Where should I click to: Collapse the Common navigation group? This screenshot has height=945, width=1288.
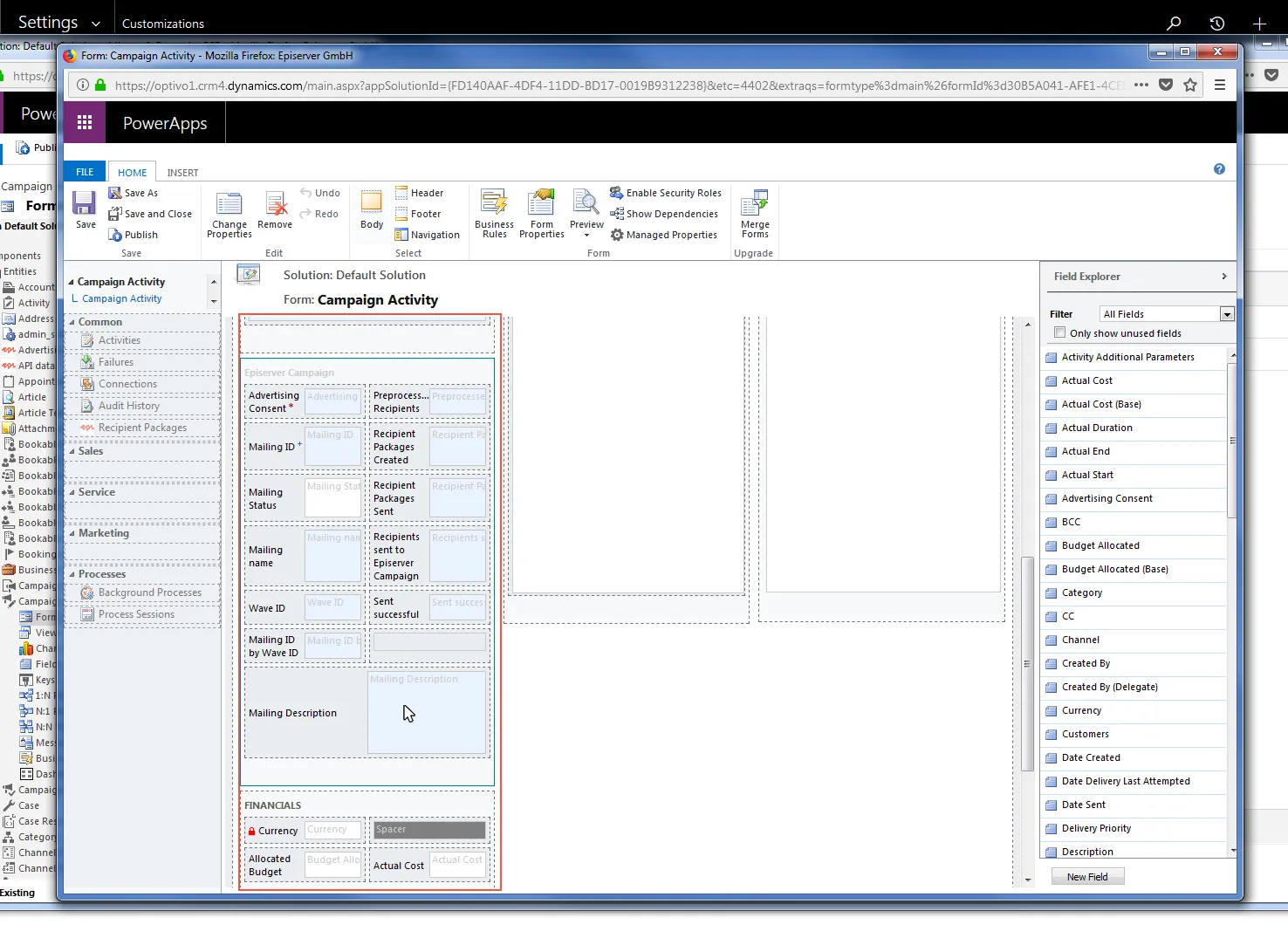tap(72, 322)
